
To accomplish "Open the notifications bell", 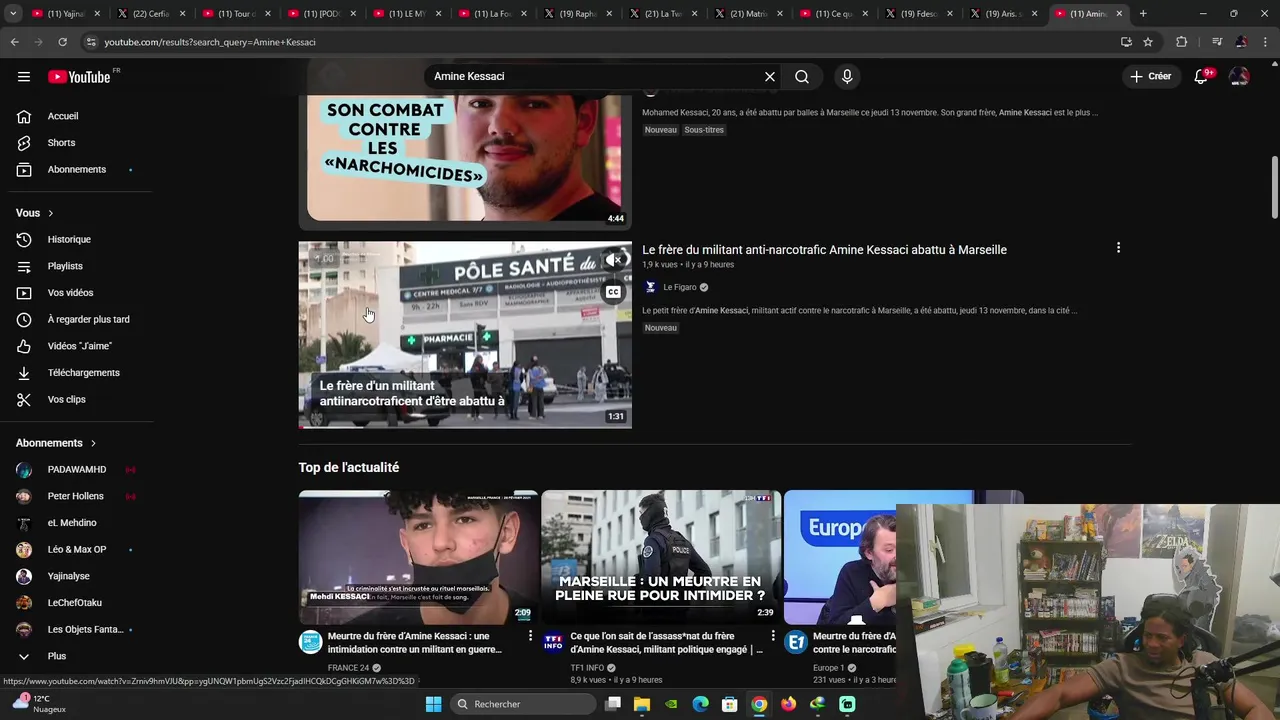I will (x=1201, y=77).
